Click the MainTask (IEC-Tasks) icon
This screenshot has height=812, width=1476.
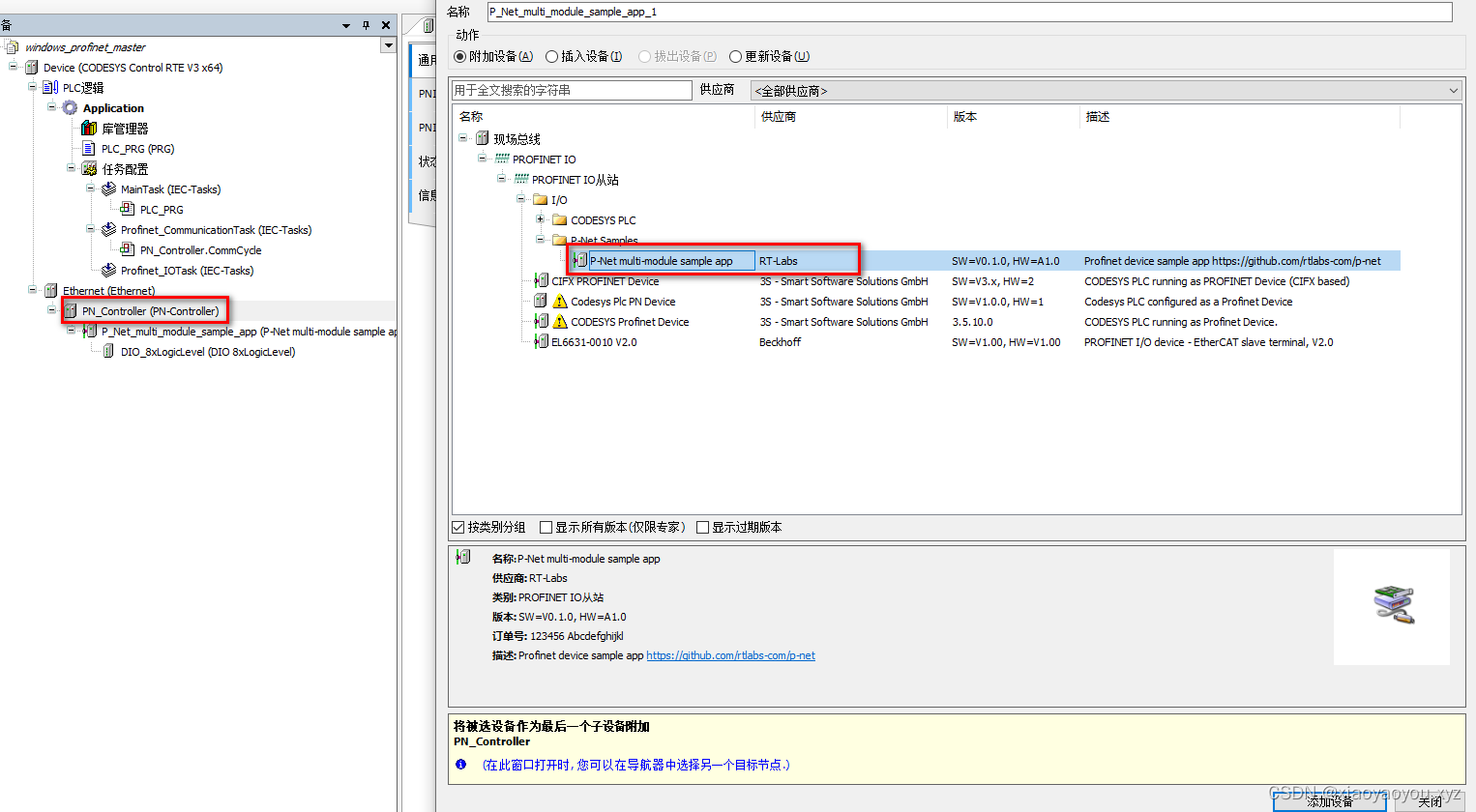108,189
